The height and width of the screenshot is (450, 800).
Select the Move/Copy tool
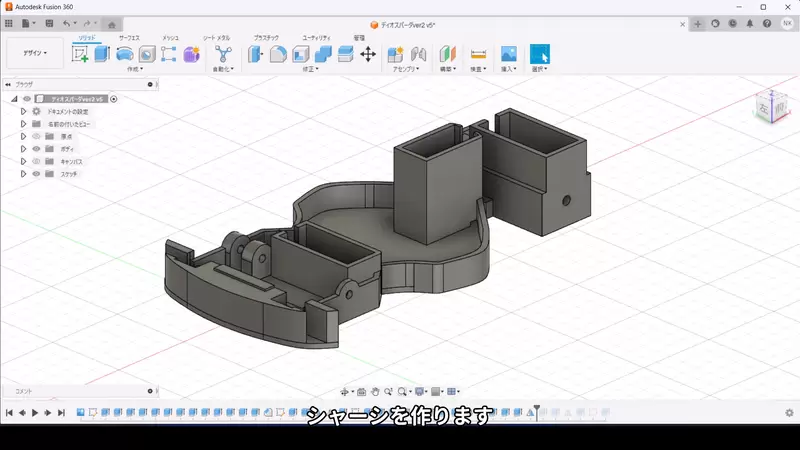pos(368,54)
